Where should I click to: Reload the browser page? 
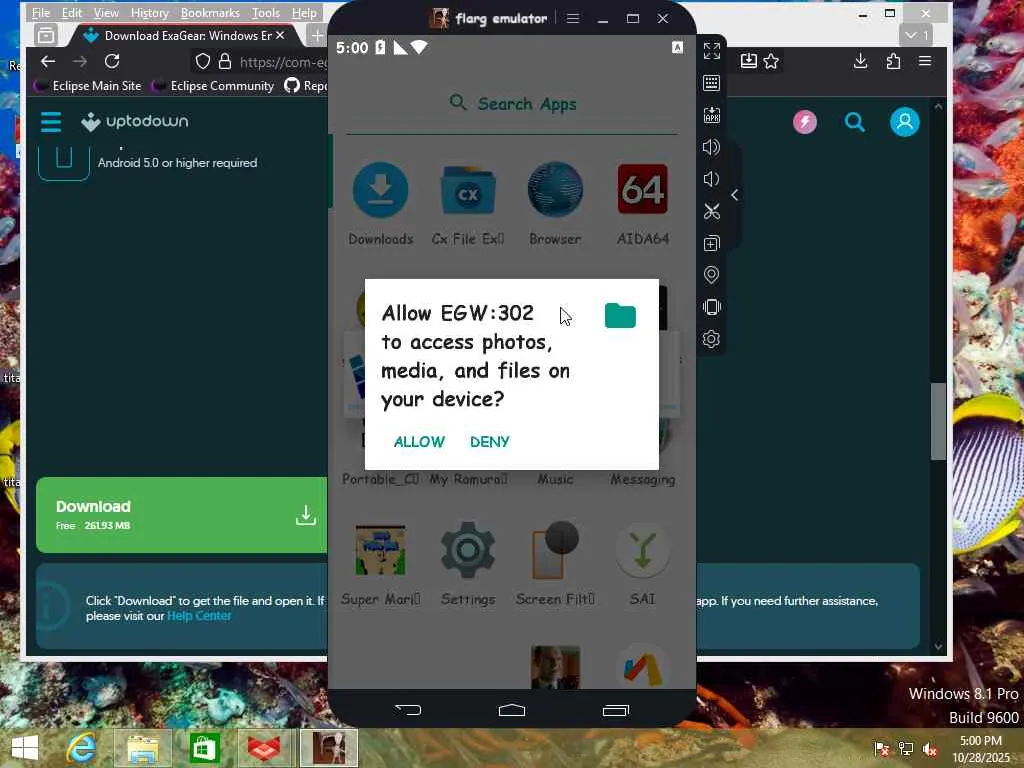(x=112, y=61)
